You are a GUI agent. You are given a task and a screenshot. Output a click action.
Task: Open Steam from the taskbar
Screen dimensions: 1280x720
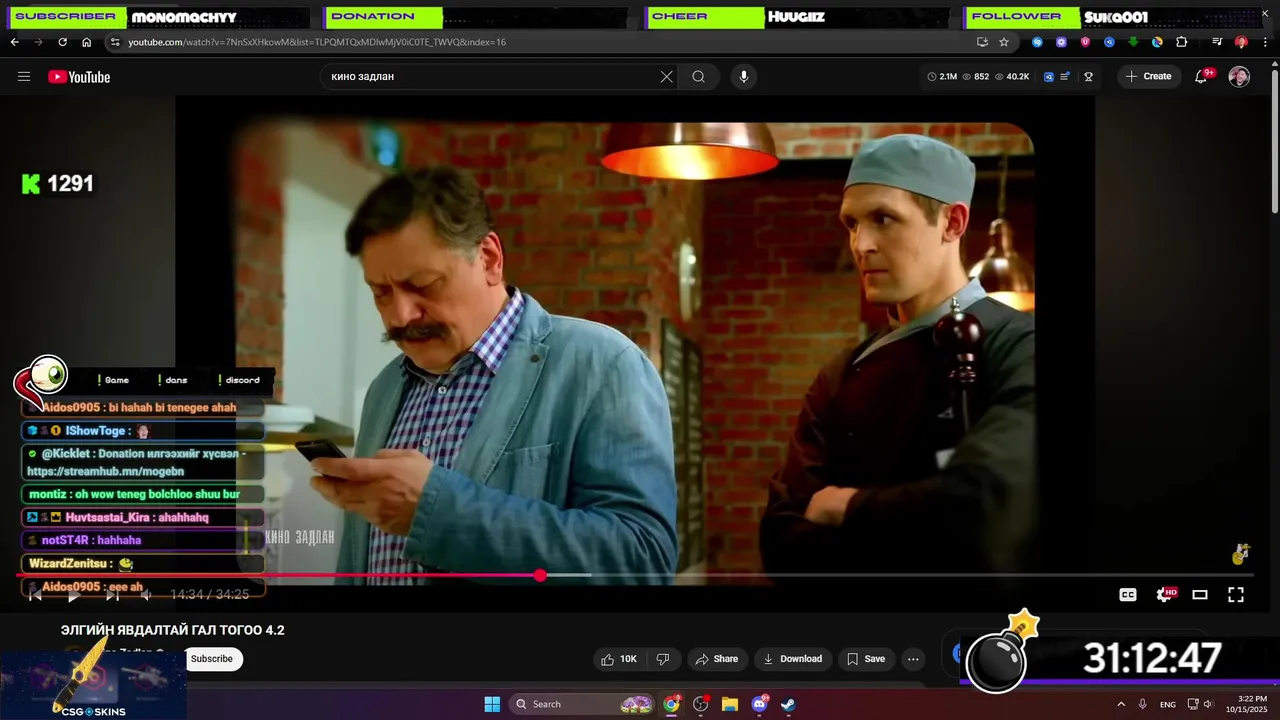coord(788,704)
